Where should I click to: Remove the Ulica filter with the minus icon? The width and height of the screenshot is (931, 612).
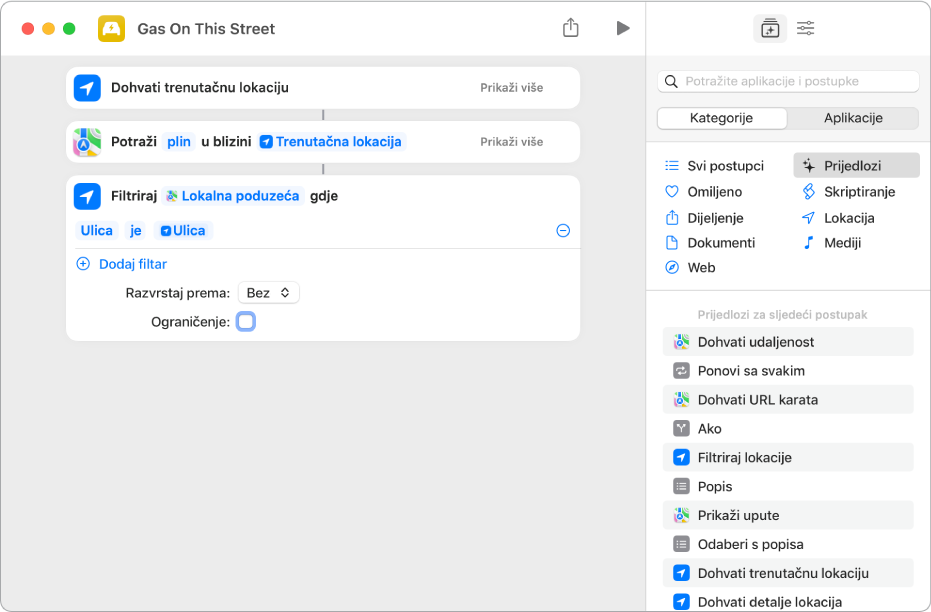coord(563,231)
